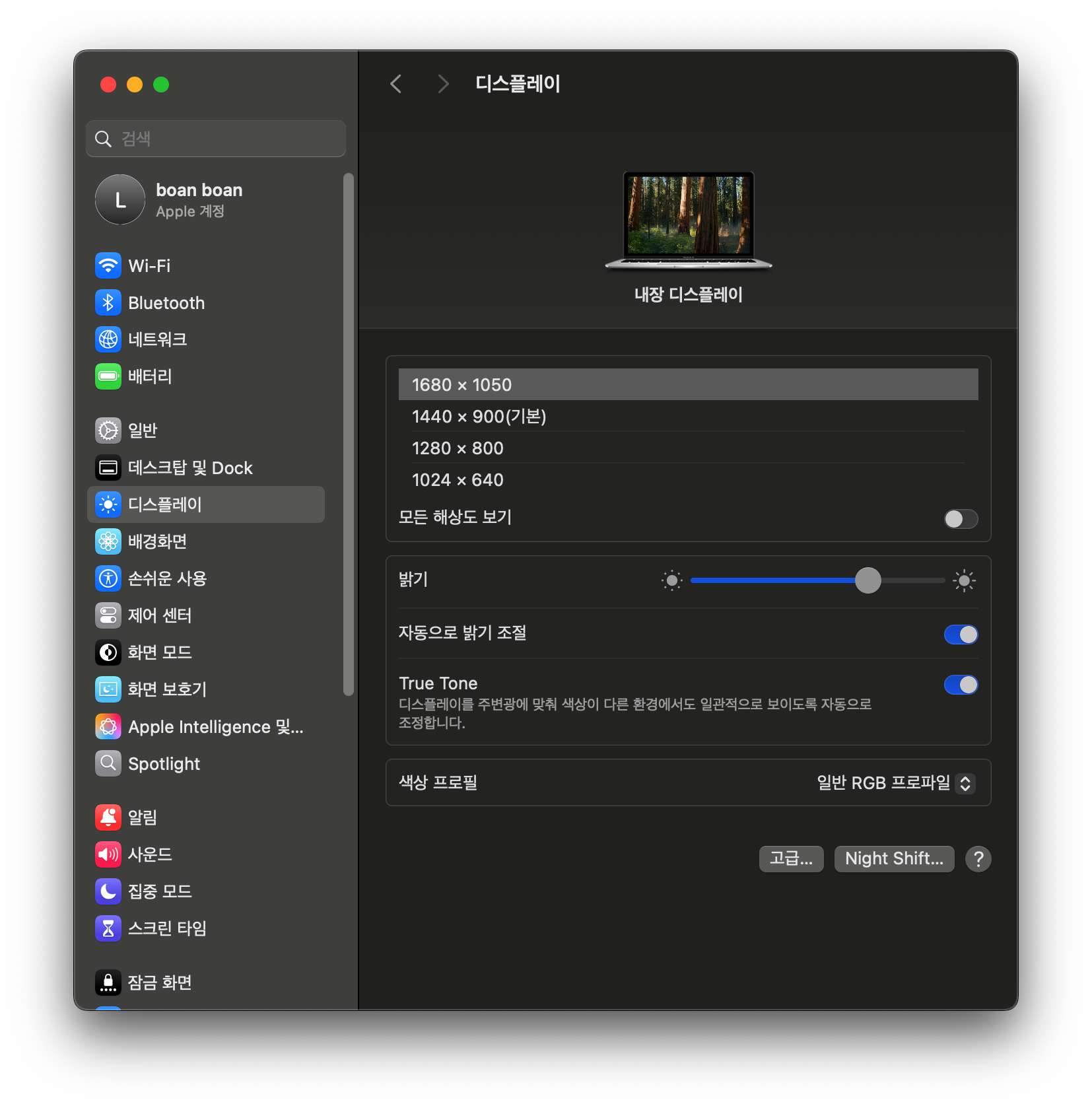1092x1108 pixels.
Task: Go back using the left chevron
Action: pos(396,84)
